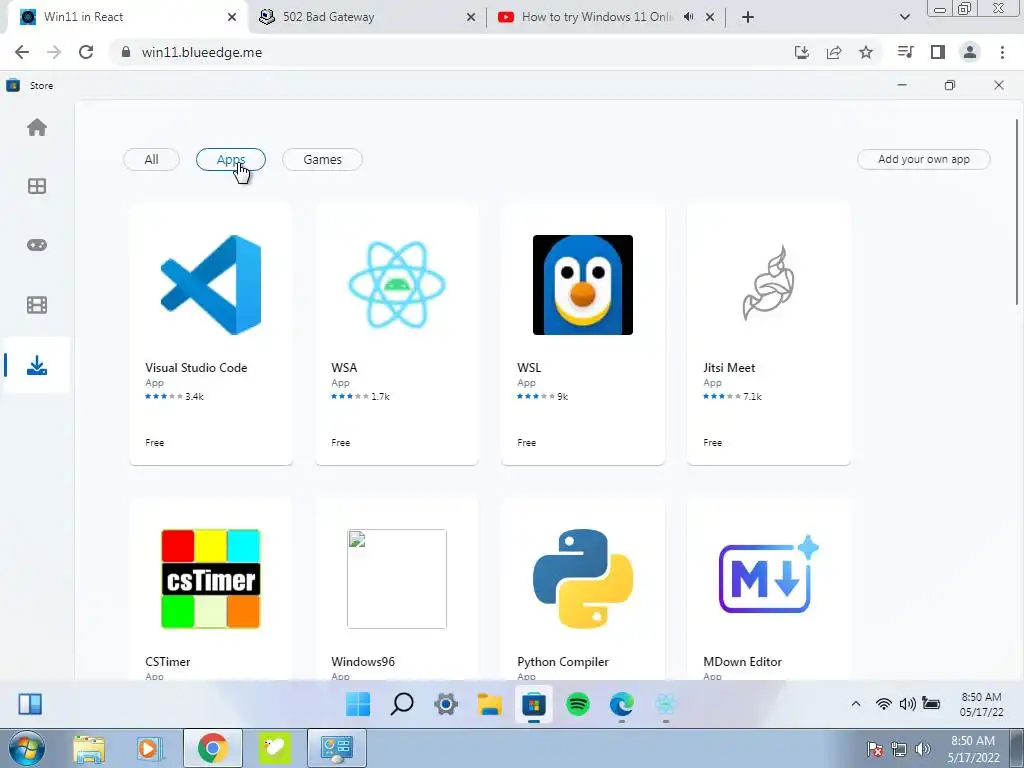
Task: Open Chrome profile avatar
Action: click(970, 52)
